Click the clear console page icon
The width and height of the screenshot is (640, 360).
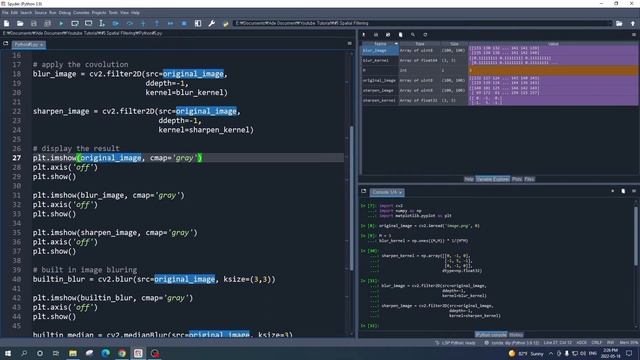click(x=623, y=191)
